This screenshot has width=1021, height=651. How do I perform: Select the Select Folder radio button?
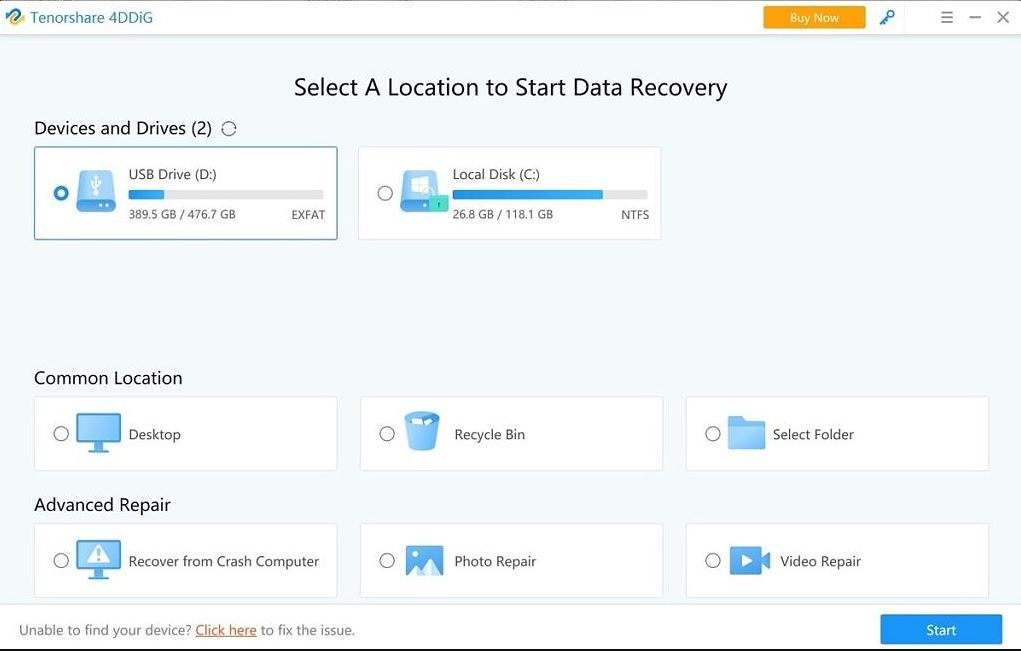pos(713,434)
